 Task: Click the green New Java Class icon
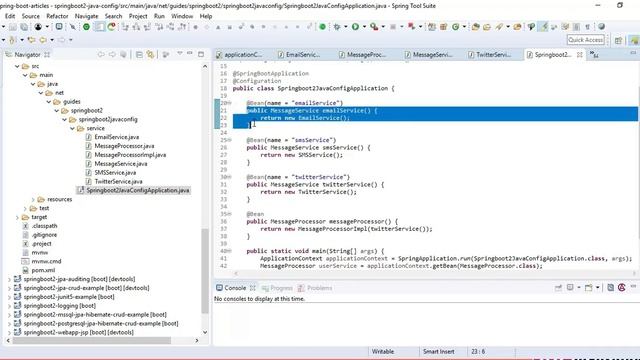[455, 27]
